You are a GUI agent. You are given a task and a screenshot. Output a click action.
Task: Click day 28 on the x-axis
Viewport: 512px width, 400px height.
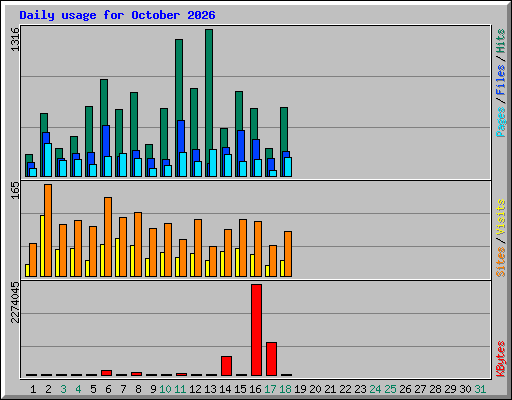pos(435,389)
